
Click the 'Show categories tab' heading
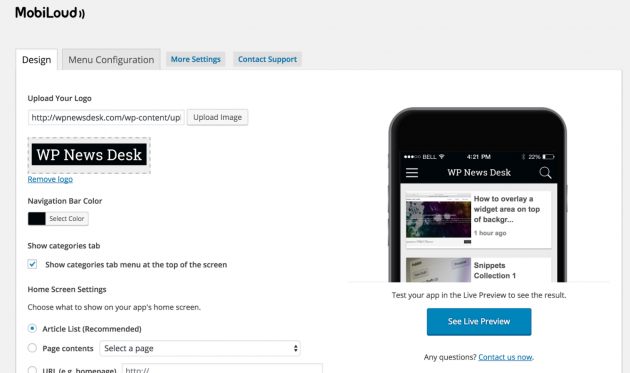pyautogui.click(x=64, y=246)
